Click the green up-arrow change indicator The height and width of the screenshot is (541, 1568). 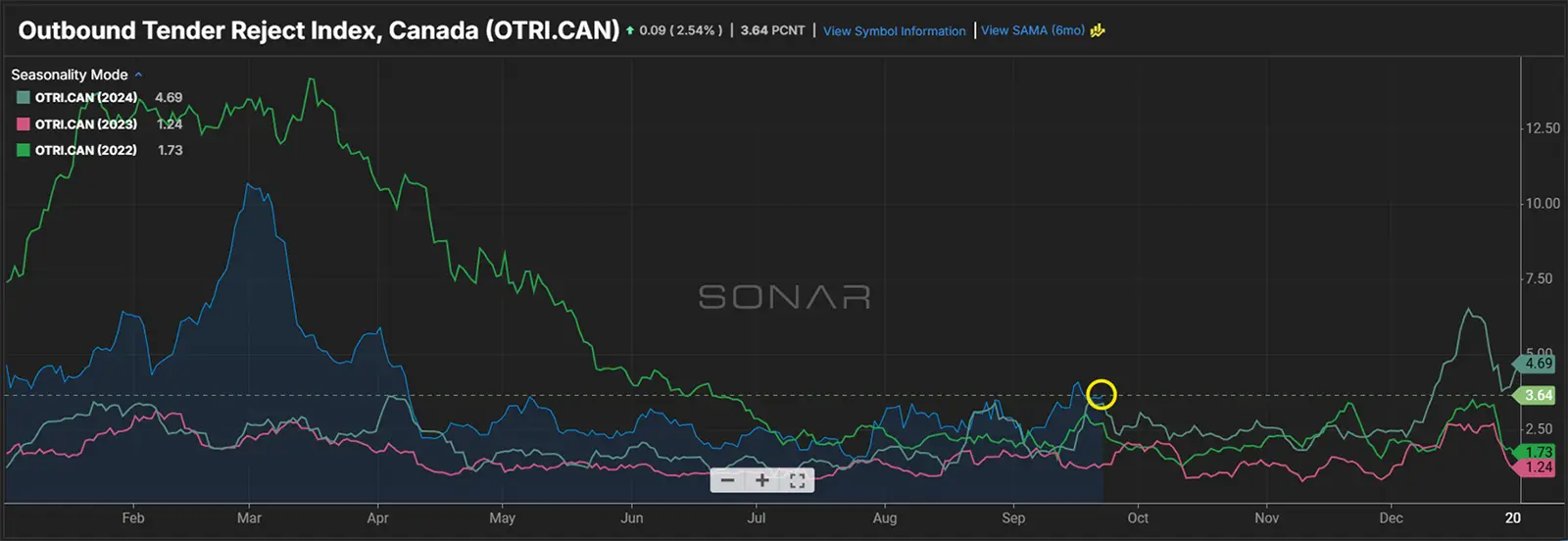pos(630,30)
